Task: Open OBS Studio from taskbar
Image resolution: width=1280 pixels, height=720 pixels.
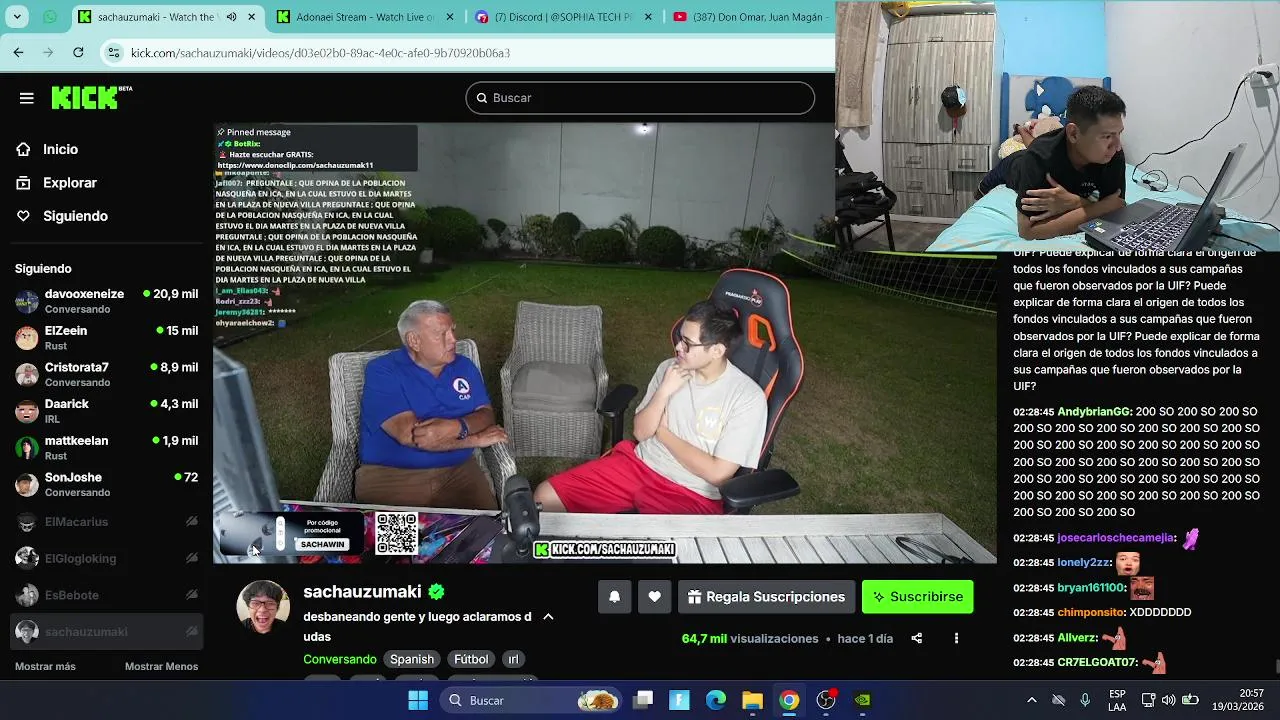Action: (x=826, y=700)
